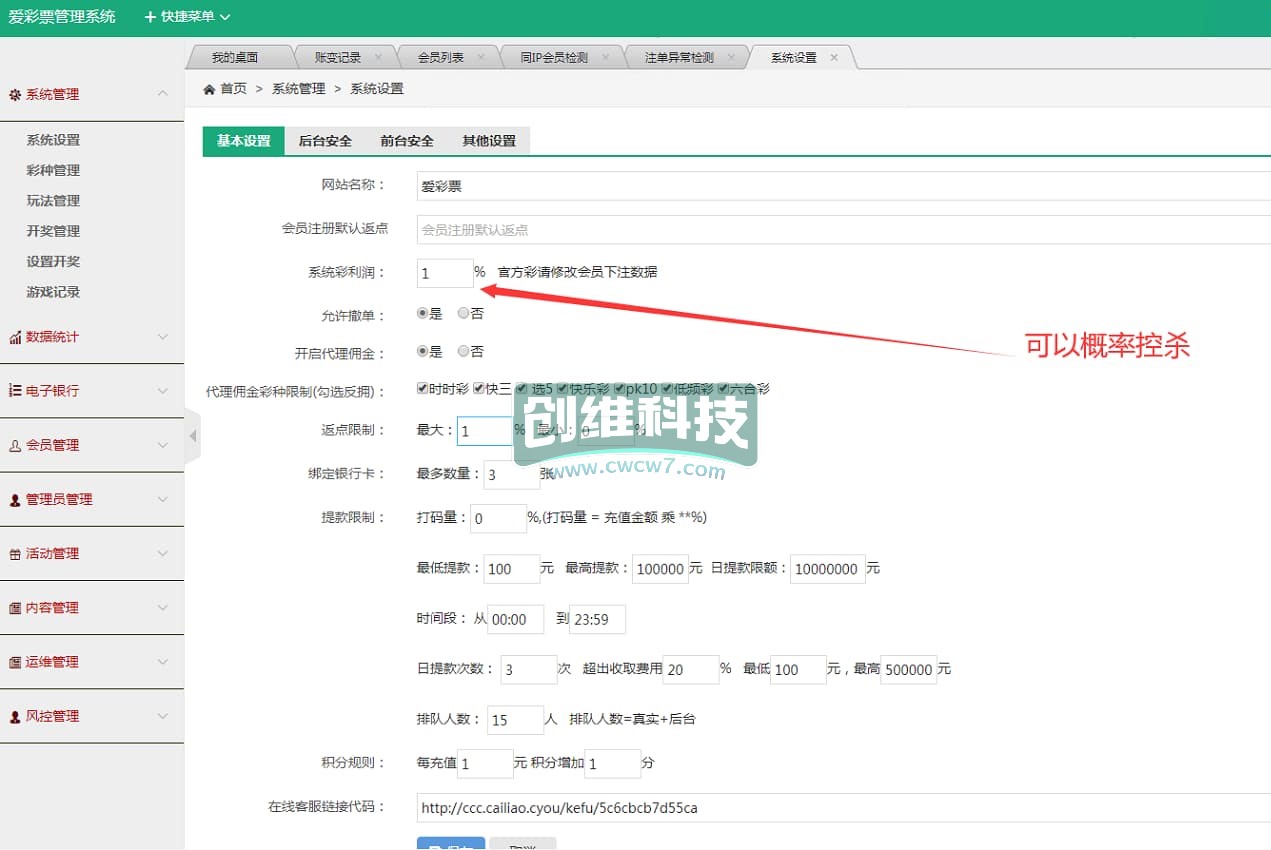Switch to the 会员列表 tab
1271x850 pixels.
[441, 58]
